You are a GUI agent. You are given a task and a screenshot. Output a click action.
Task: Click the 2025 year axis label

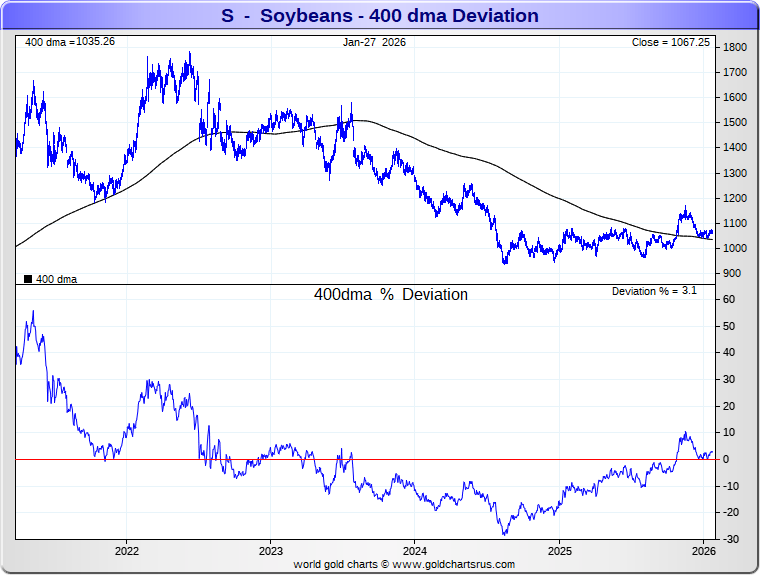click(560, 551)
